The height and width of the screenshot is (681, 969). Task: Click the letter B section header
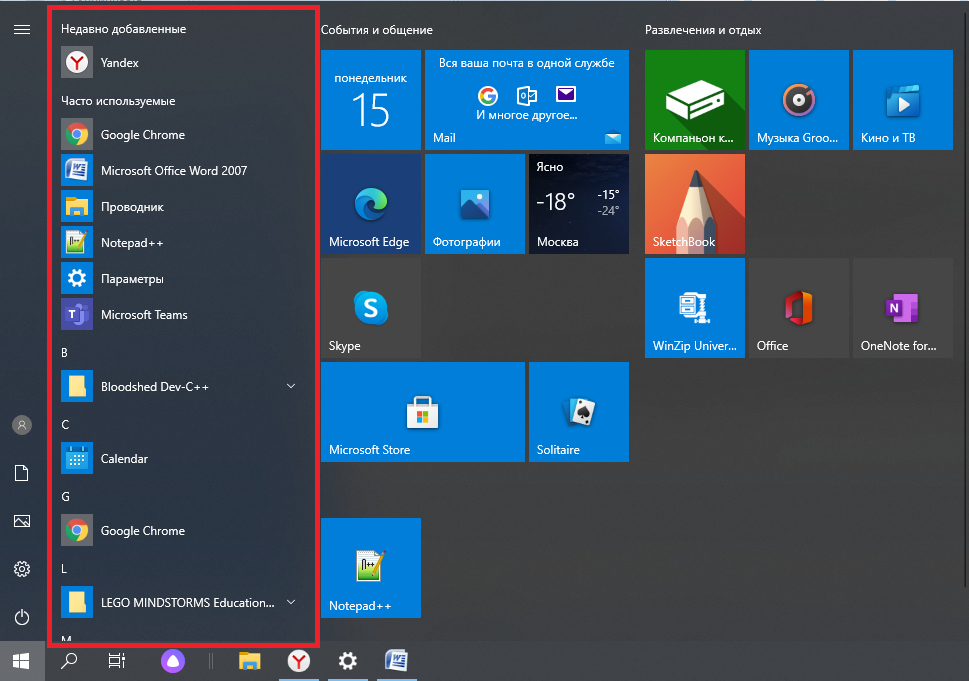click(x=64, y=353)
